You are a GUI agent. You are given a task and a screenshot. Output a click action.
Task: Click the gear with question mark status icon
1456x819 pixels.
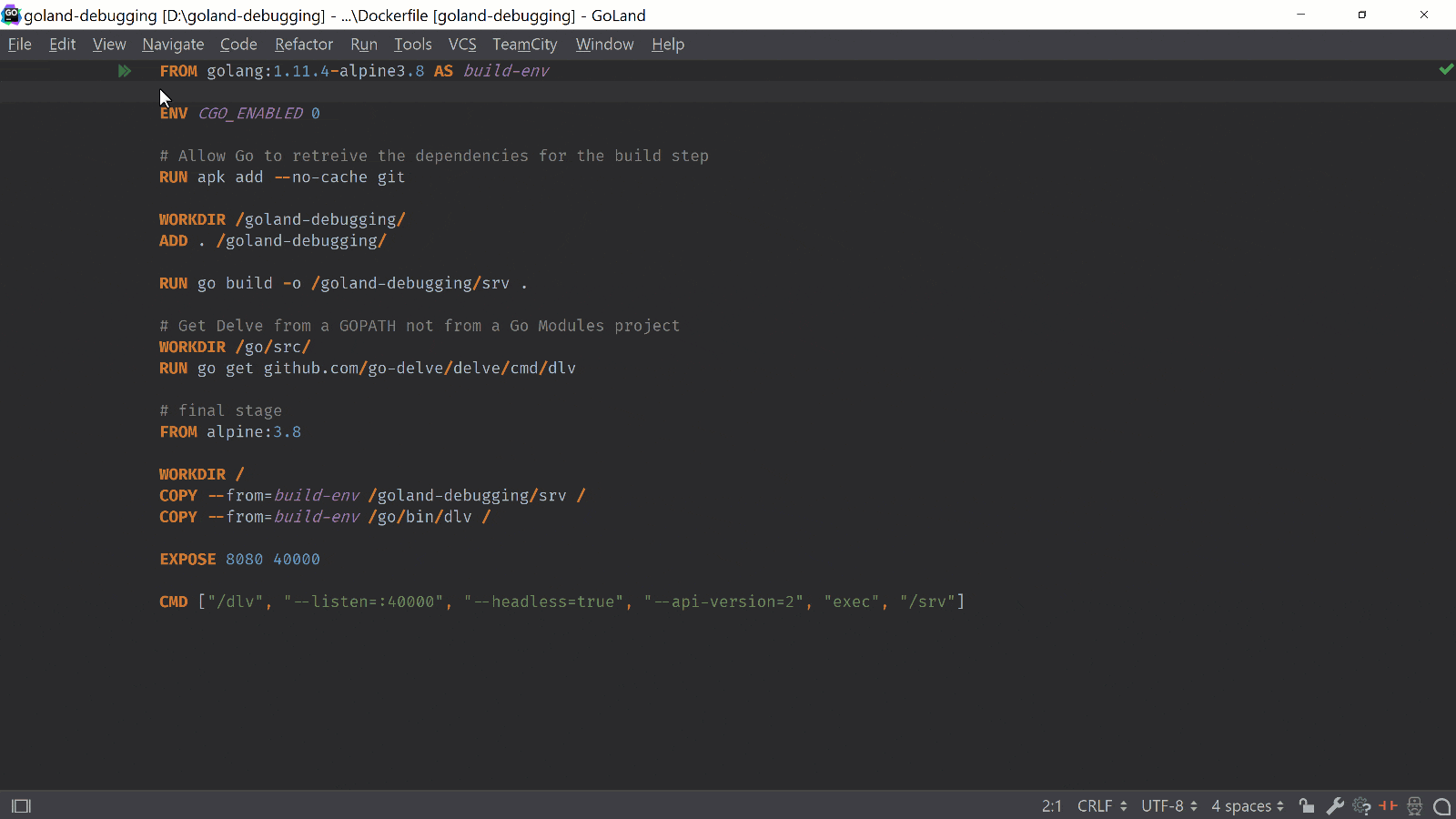pos(1361,805)
